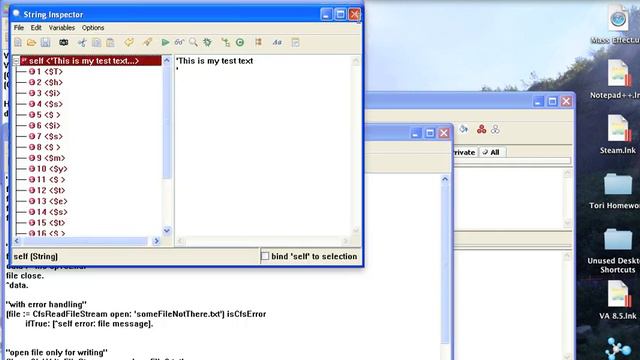Open the Notepad++ desktop shortcut
The image size is (640, 360).
[618, 79]
